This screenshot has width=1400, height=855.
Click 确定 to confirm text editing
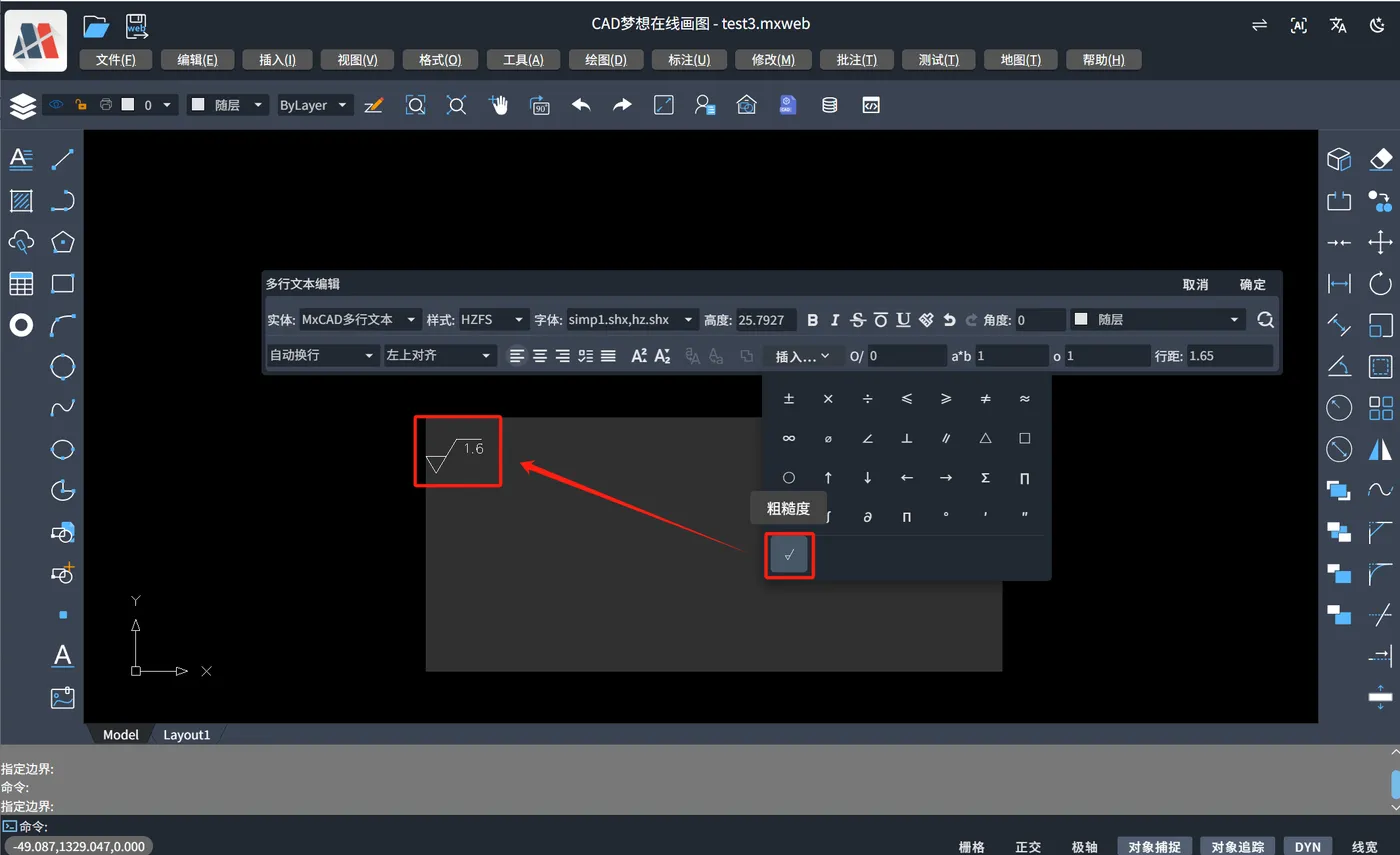pyautogui.click(x=1252, y=284)
